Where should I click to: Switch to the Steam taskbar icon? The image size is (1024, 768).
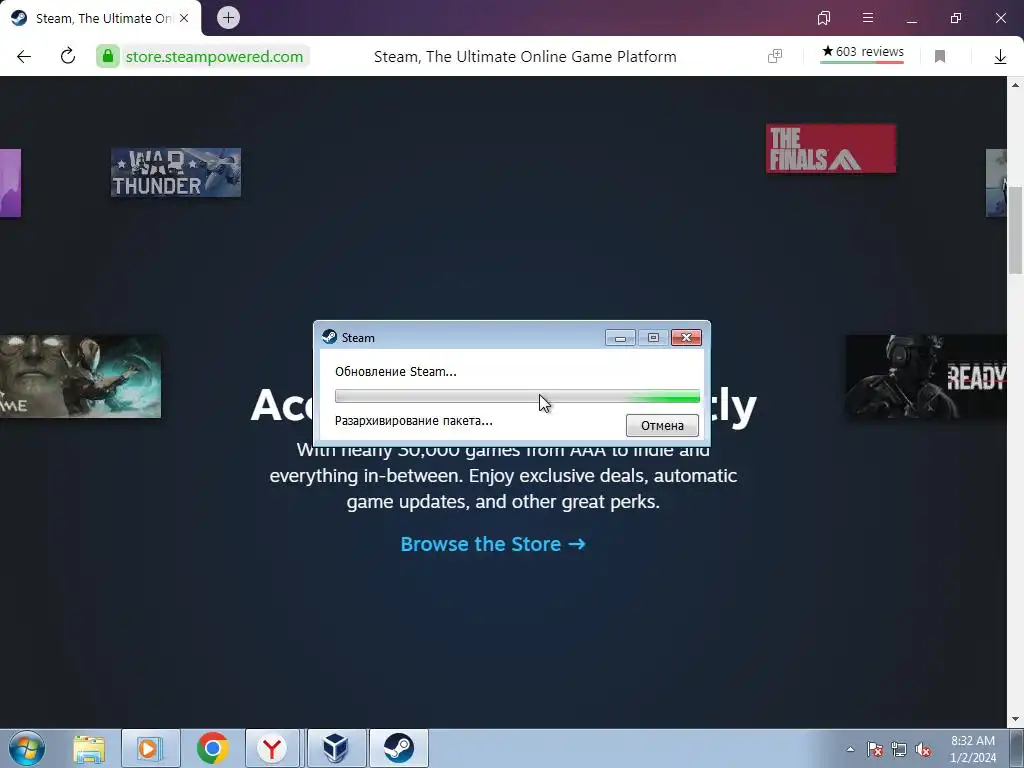pyautogui.click(x=398, y=748)
